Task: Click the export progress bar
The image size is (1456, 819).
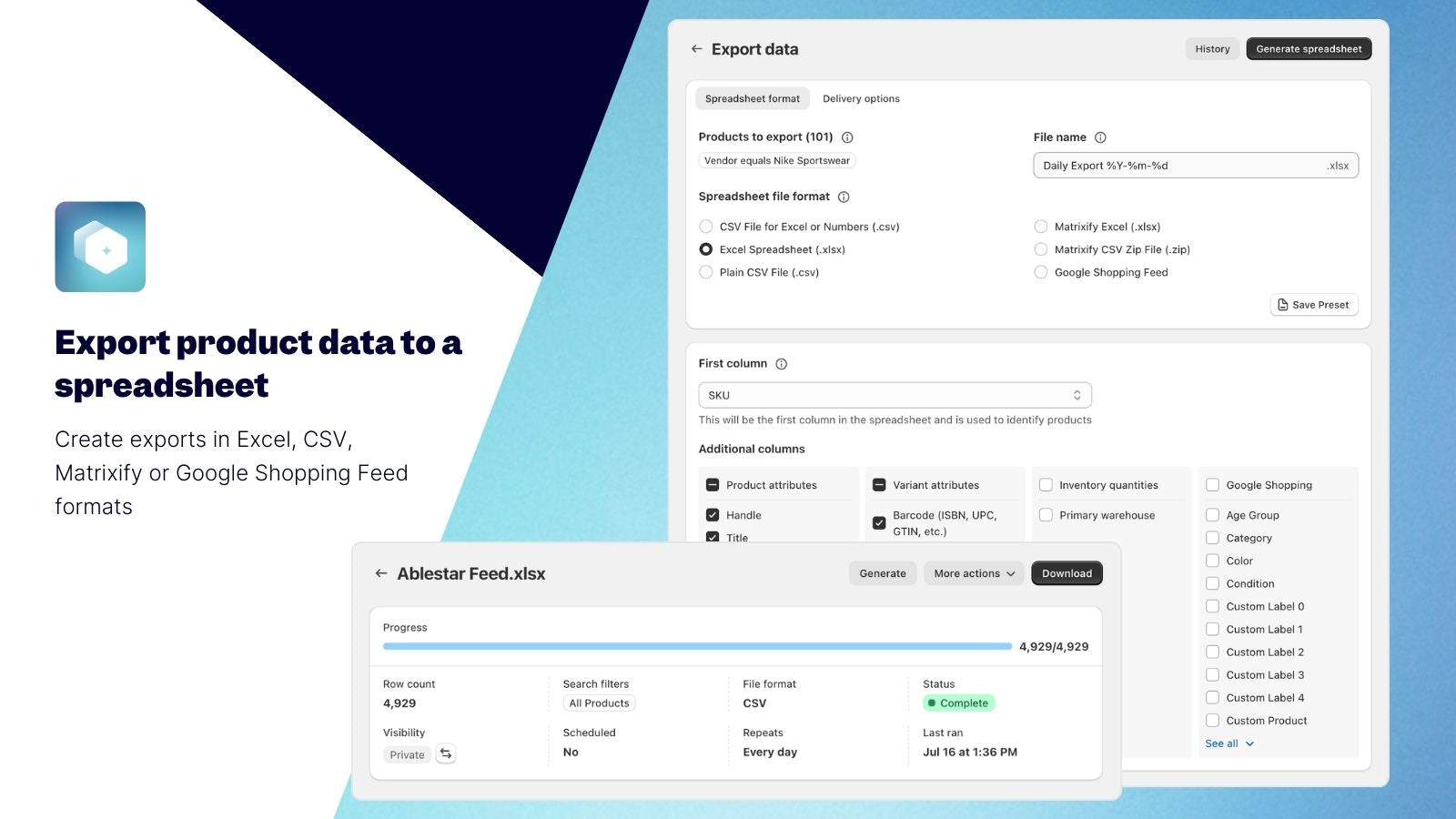Action: (697, 646)
